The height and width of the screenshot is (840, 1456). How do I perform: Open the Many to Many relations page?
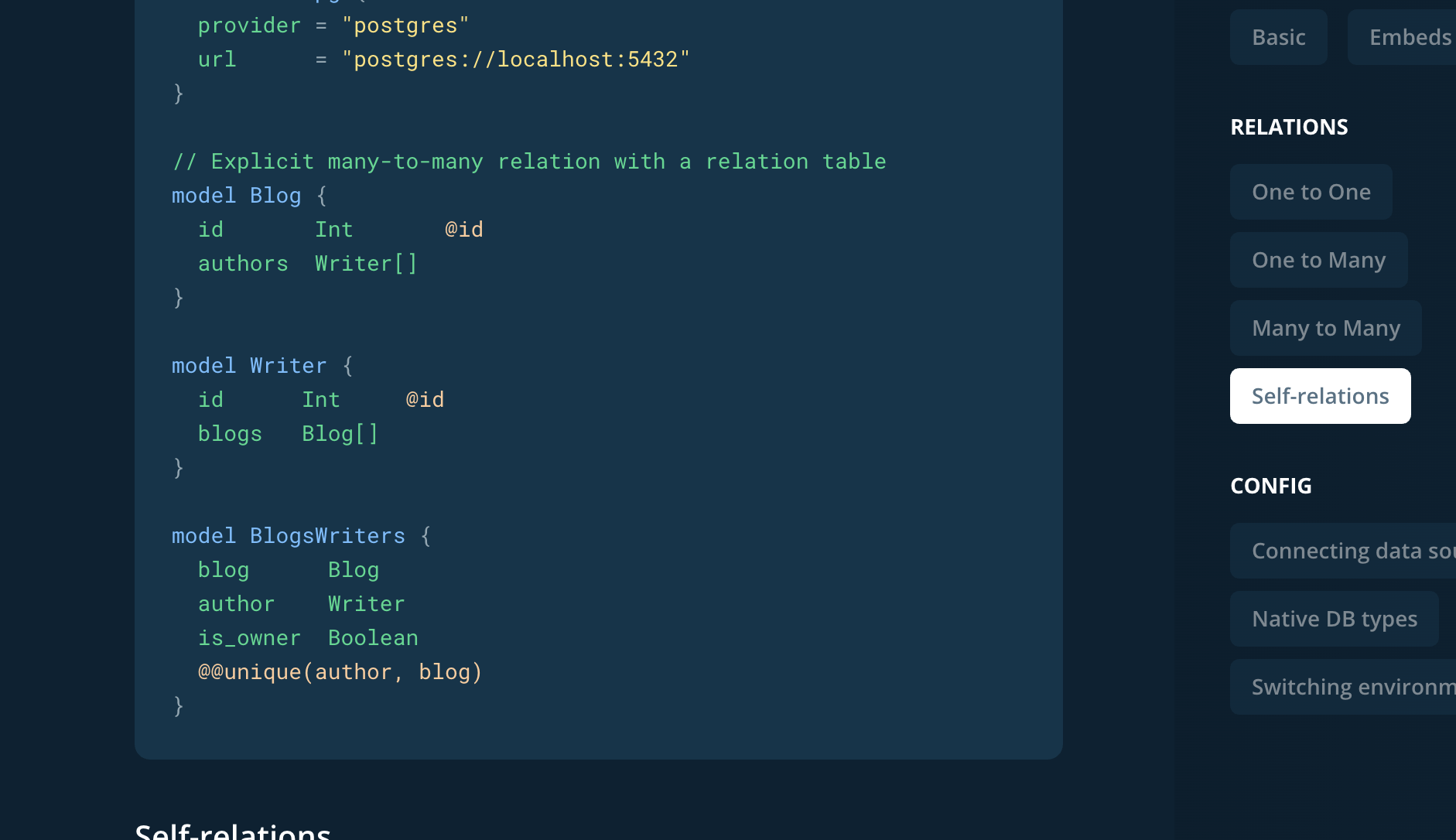(1325, 327)
